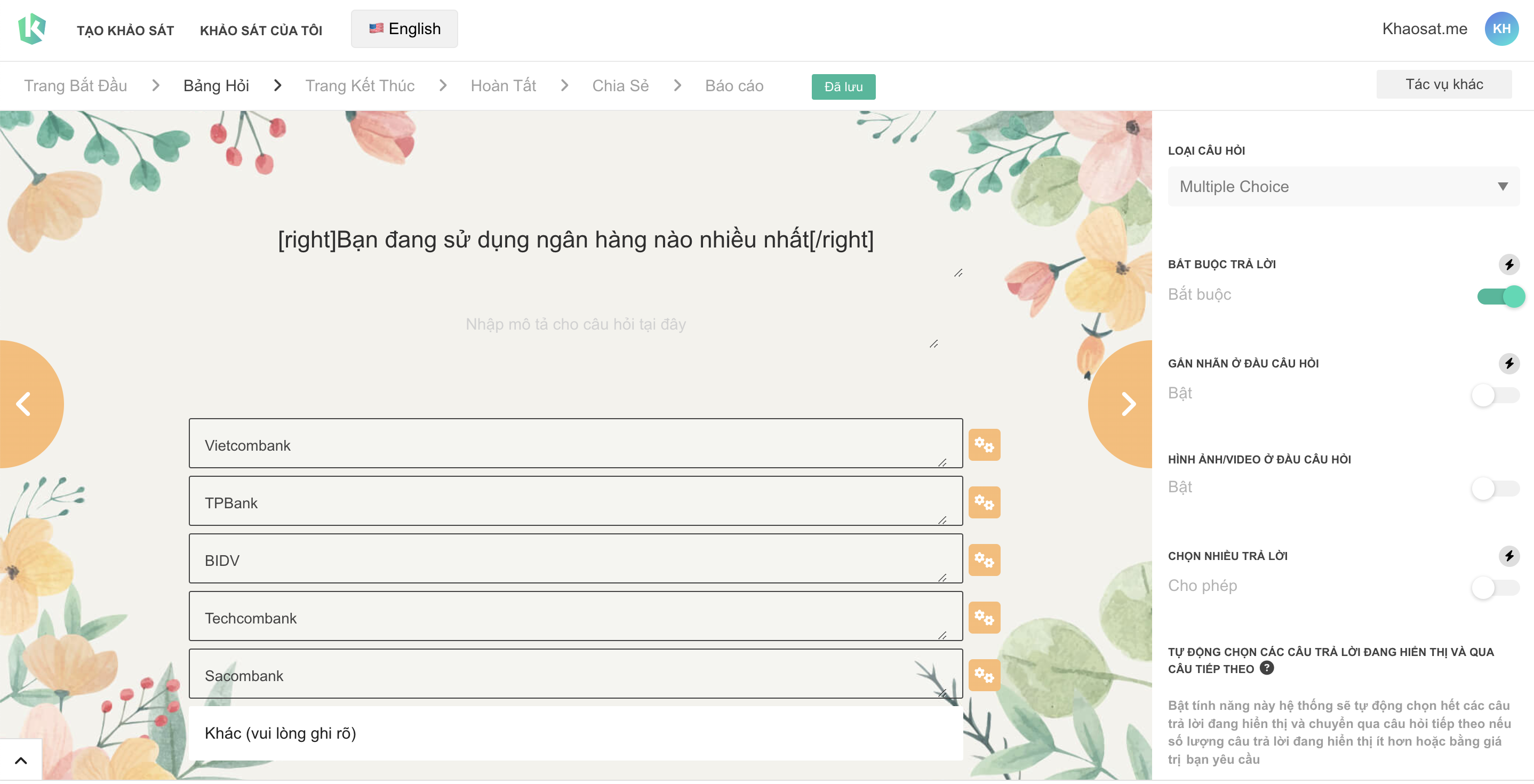Open KHẢO SÁT CỦA TÔI menu
This screenshot has height=784, width=1534.
click(x=261, y=30)
